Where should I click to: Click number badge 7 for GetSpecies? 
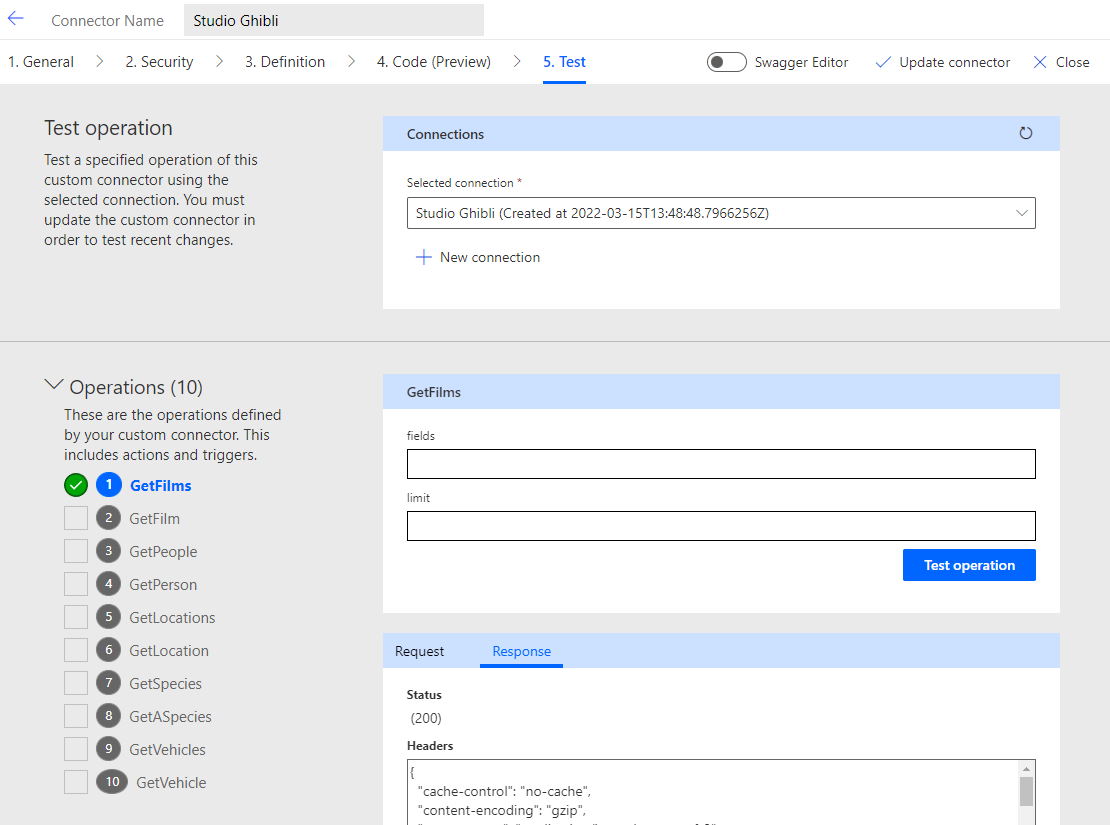108,683
